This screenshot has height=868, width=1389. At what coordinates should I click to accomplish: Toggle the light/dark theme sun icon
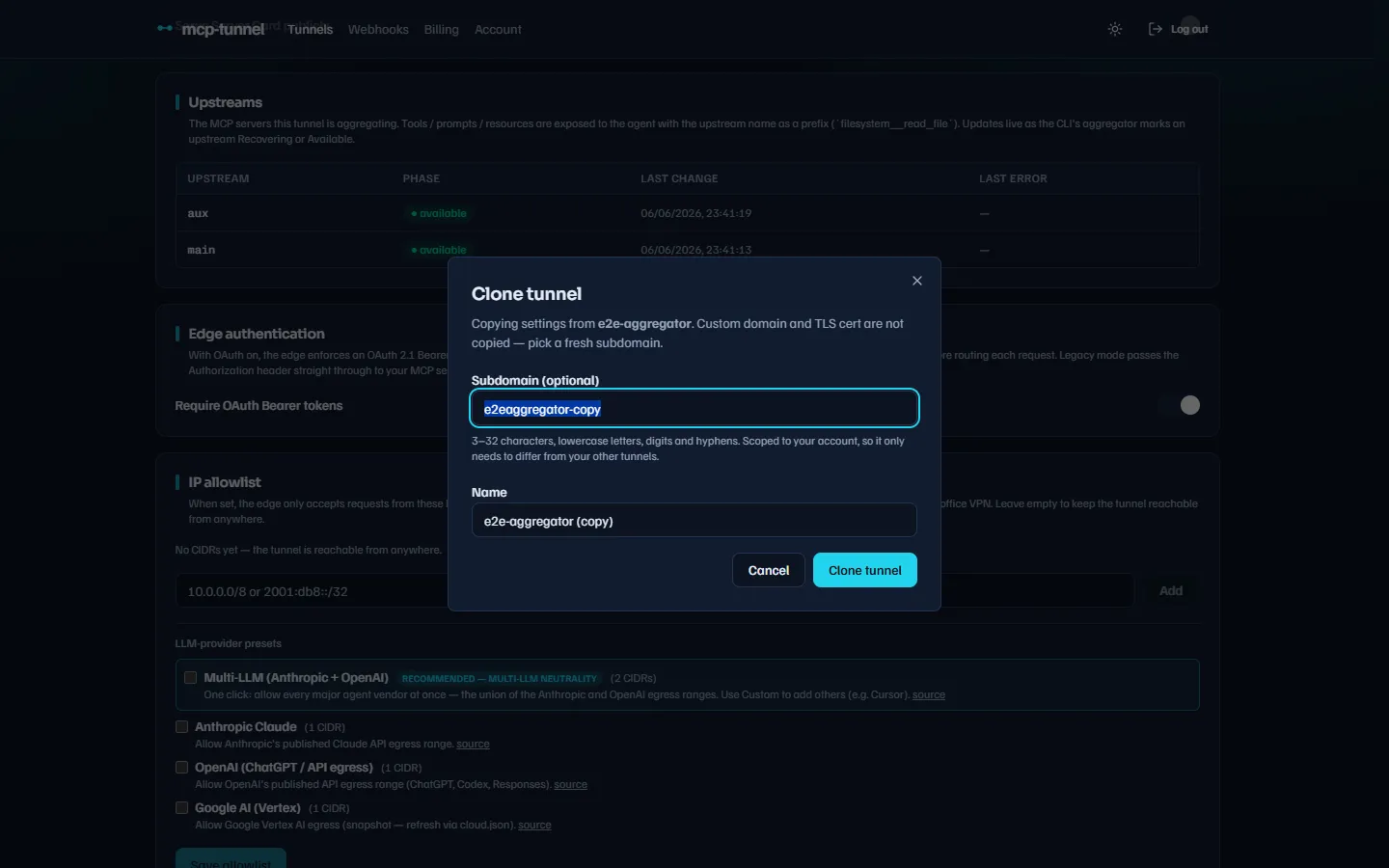[x=1115, y=29]
